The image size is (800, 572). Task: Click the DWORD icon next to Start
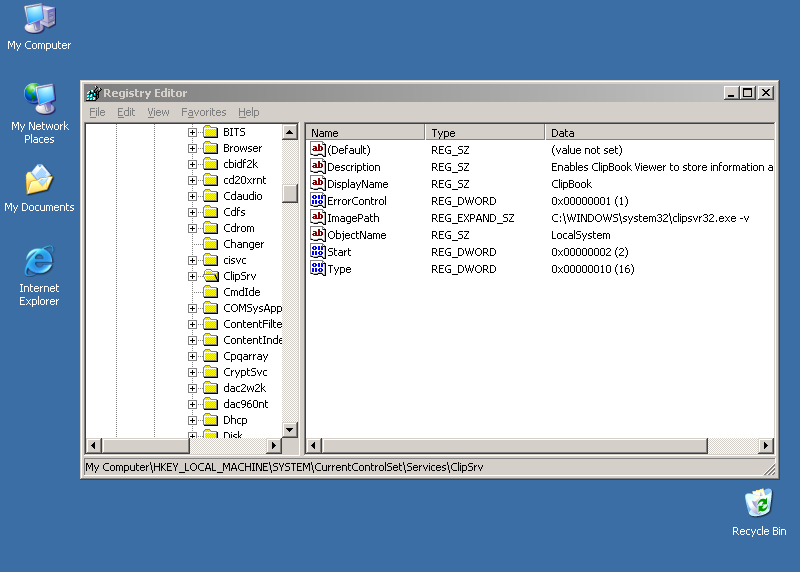tap(317, 251)
